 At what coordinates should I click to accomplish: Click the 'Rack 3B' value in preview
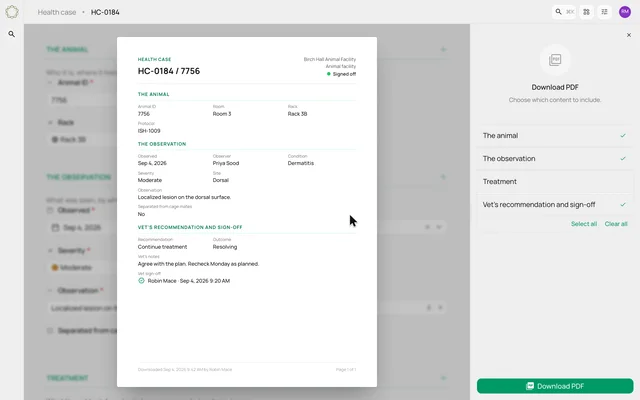click(x=297, y=114)
